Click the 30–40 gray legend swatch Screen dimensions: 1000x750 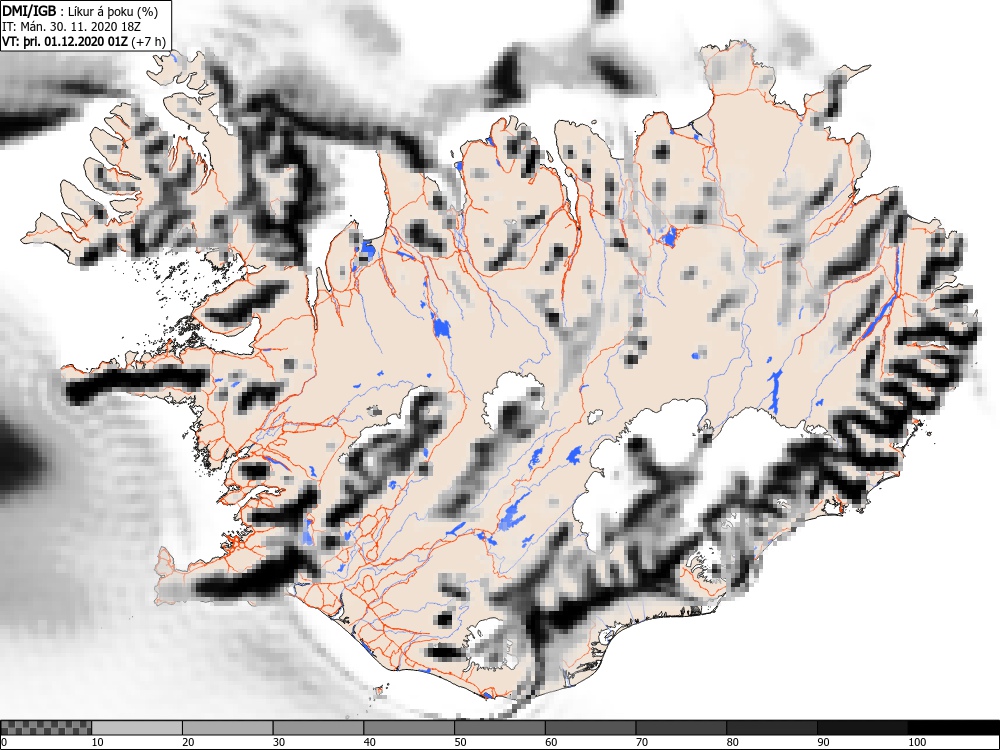[x=318, y=728]
